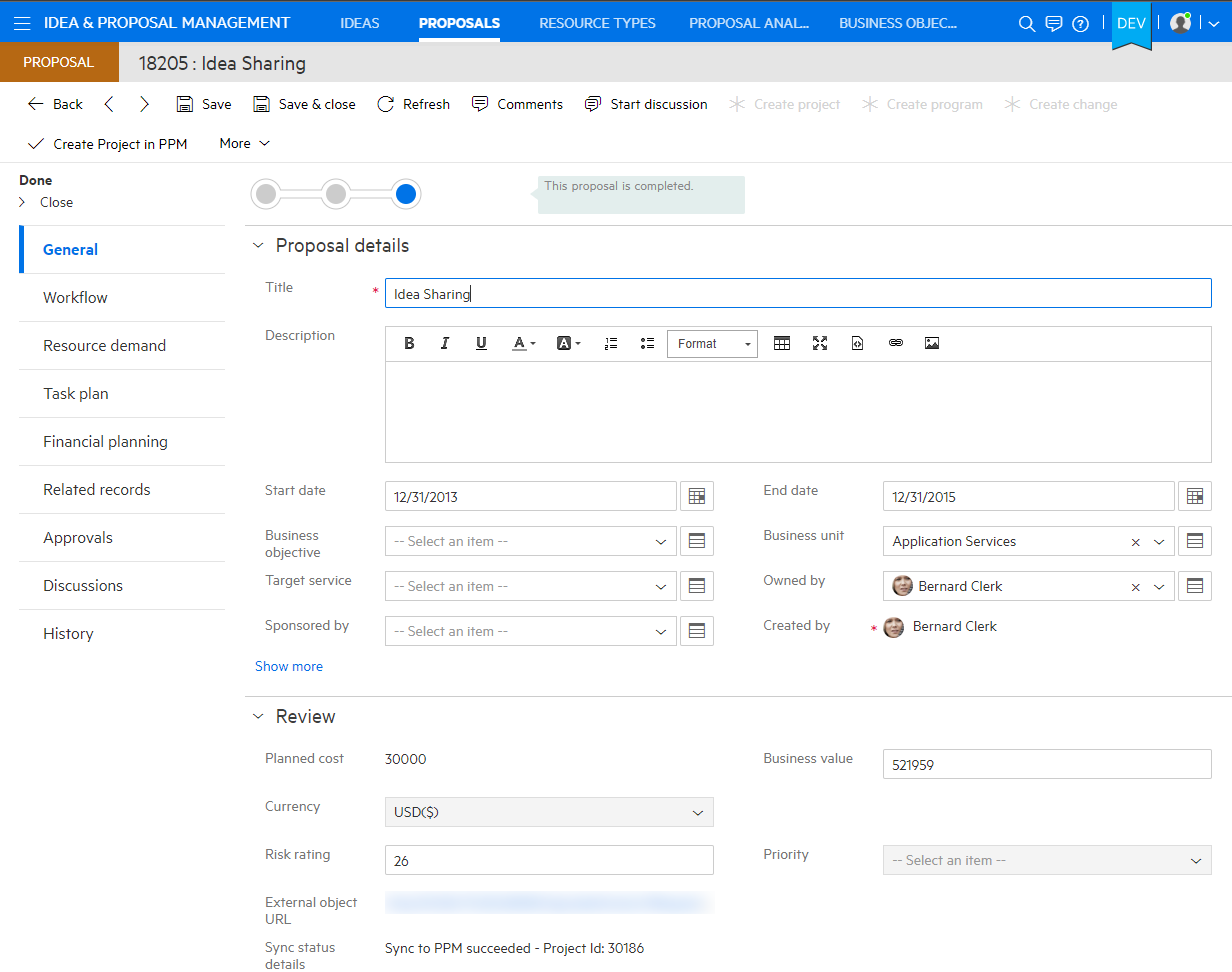Remove Application Services from Business unit

point(1136,541)
